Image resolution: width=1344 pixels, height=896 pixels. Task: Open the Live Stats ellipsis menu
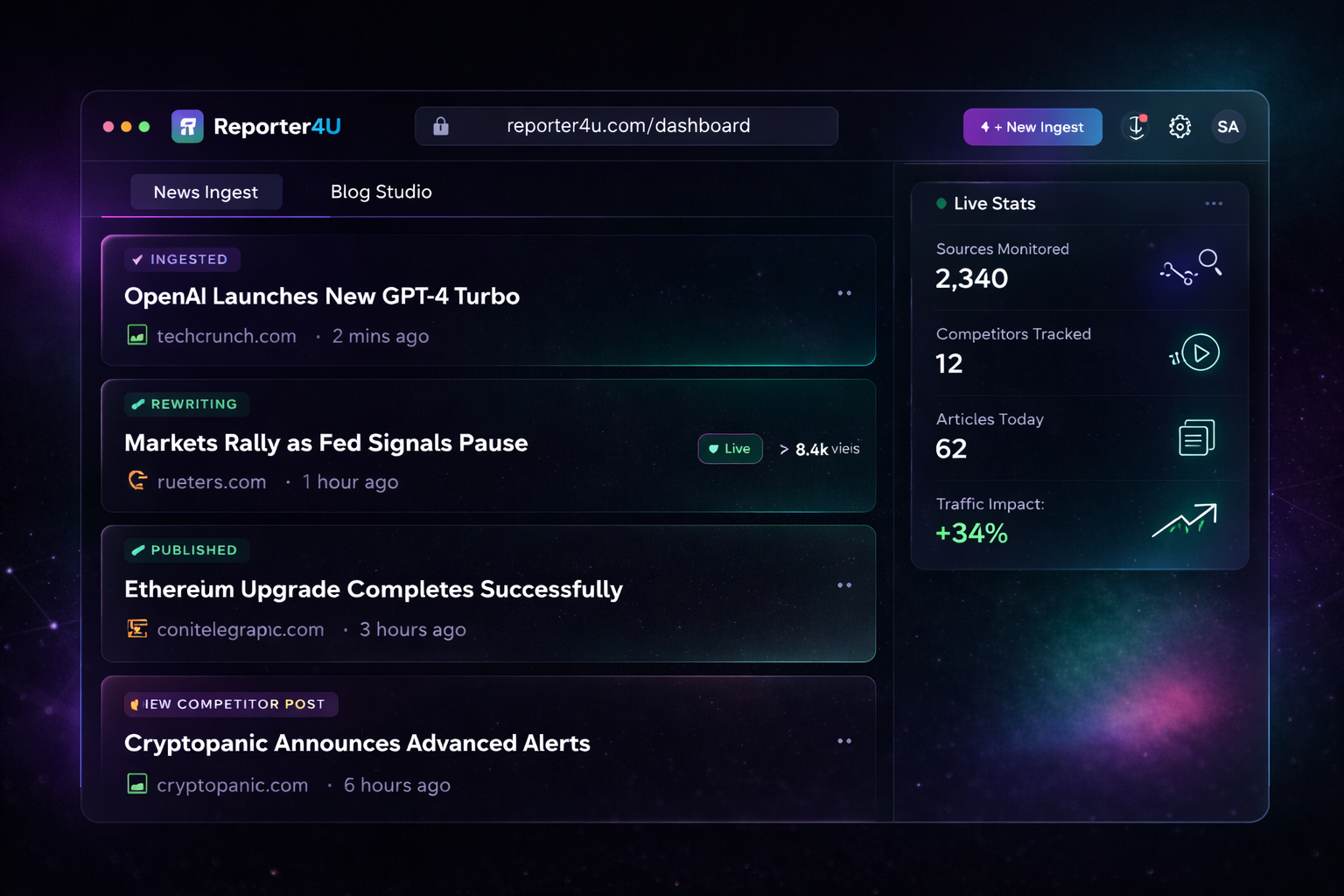1214,203
